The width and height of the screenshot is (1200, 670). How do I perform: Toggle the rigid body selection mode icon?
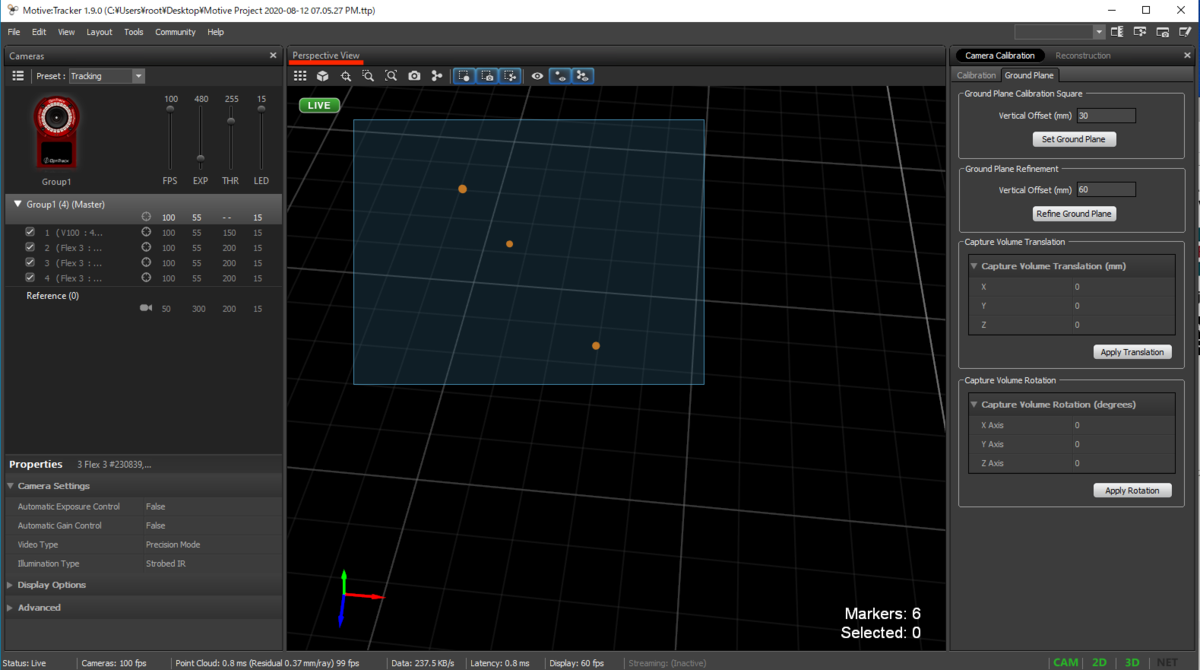coord(511,76)
